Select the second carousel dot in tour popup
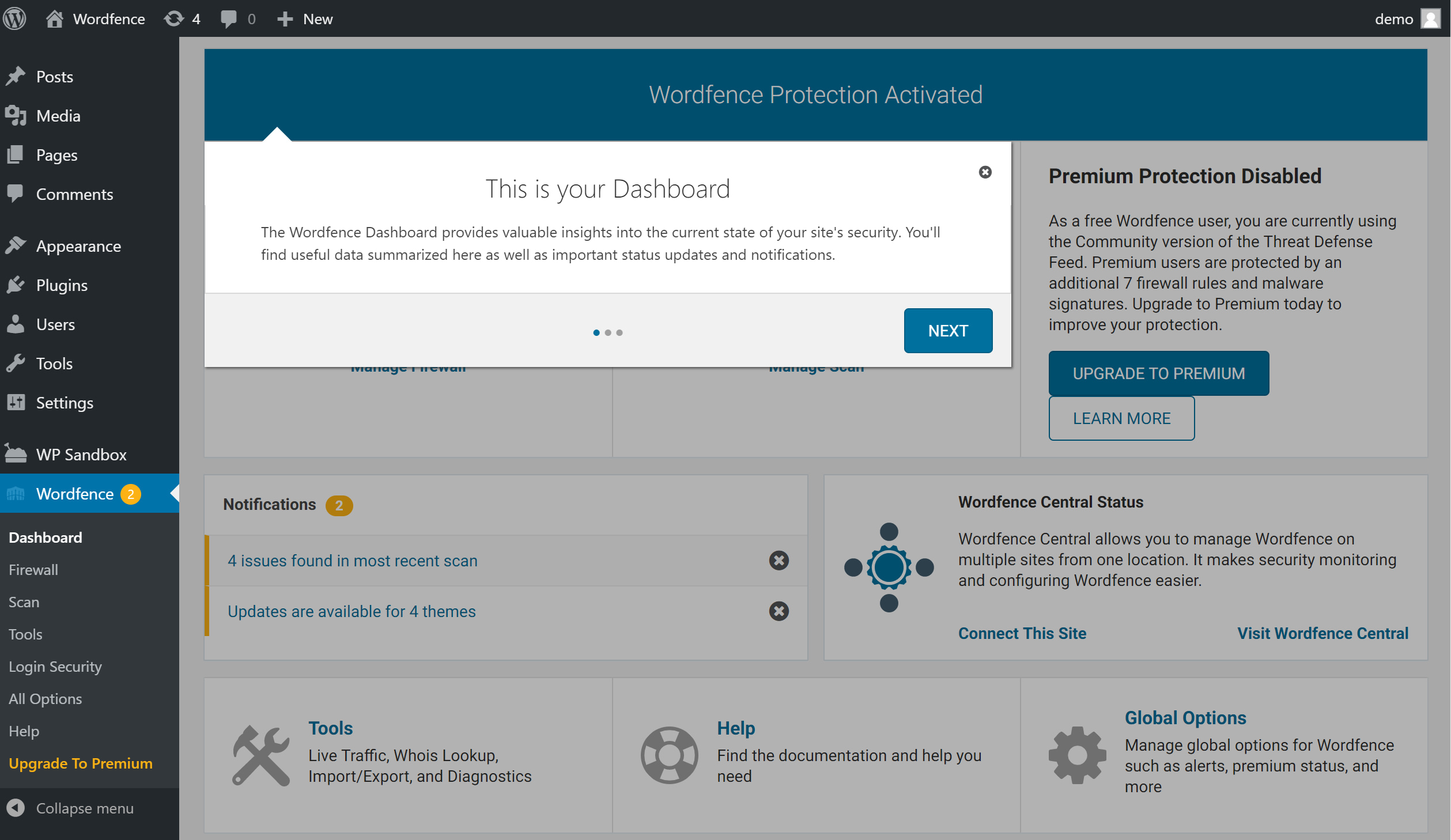 [x=608, y=332]
